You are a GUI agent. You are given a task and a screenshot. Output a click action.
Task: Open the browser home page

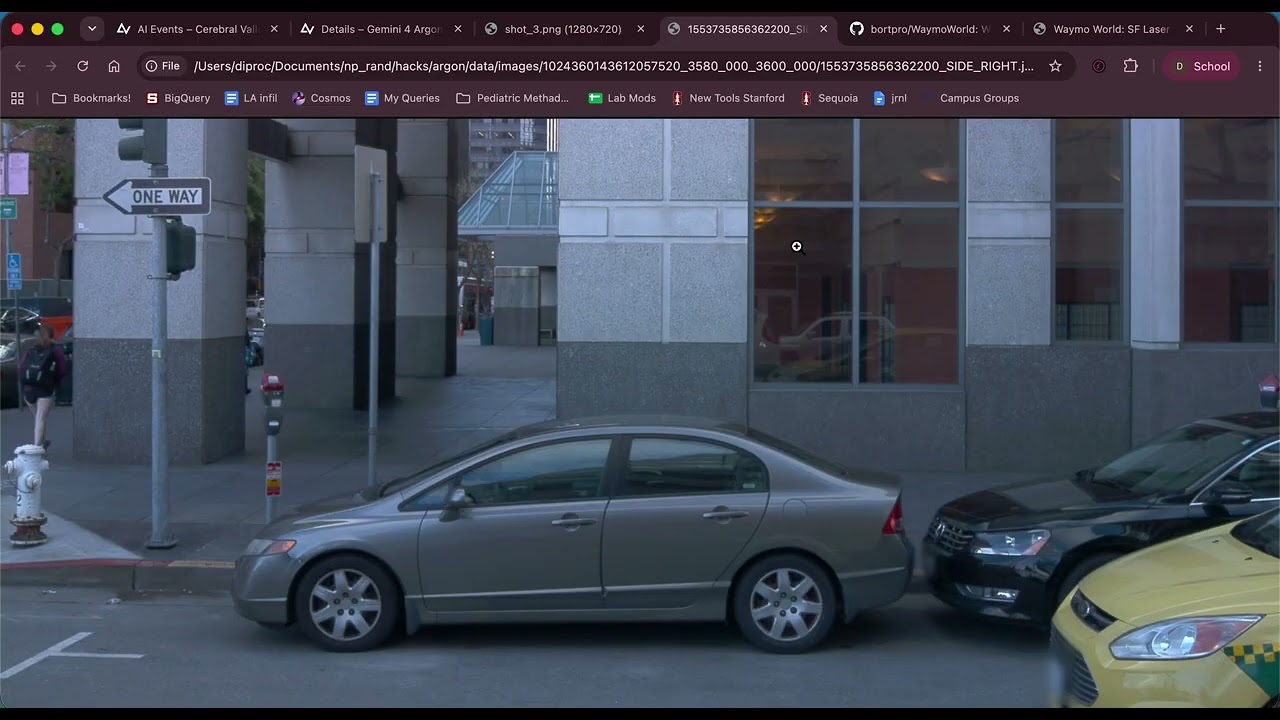[114, 66]
